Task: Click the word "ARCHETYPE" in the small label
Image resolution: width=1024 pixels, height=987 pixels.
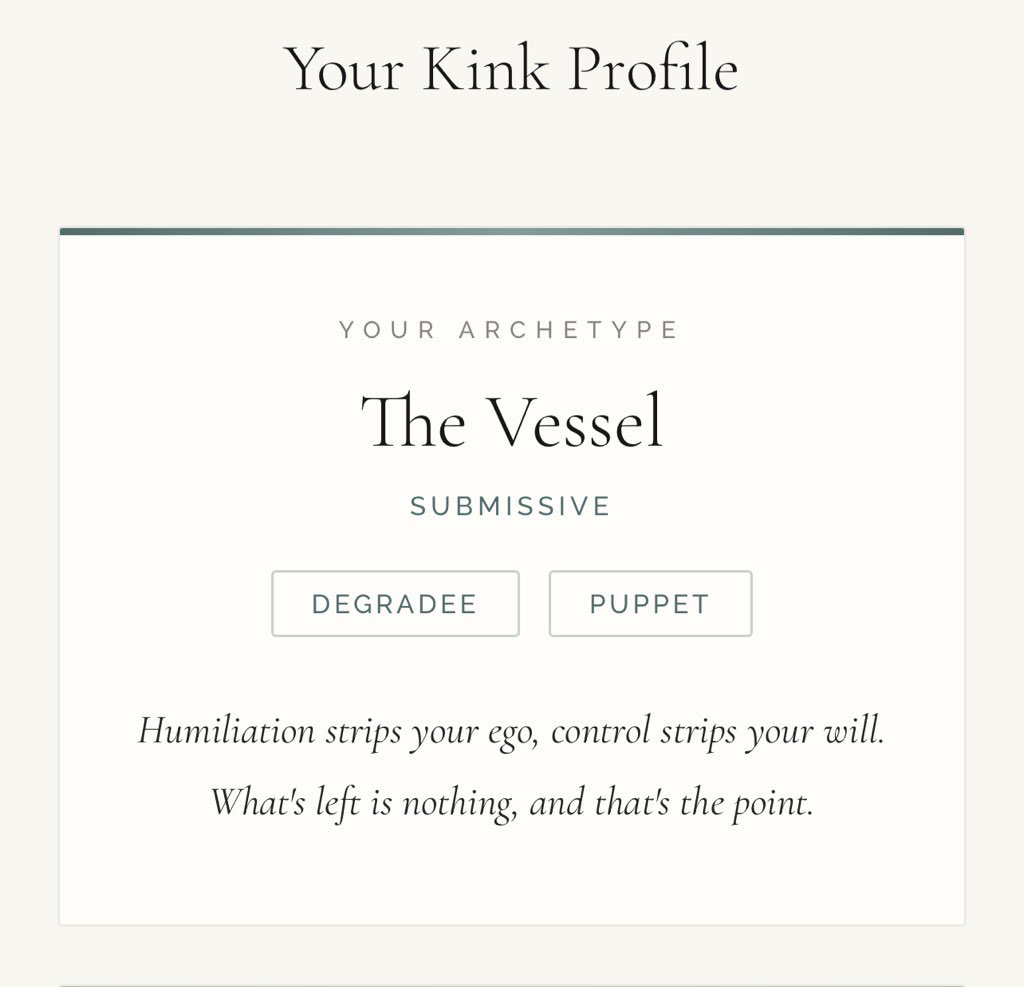Action: point(569,330)
